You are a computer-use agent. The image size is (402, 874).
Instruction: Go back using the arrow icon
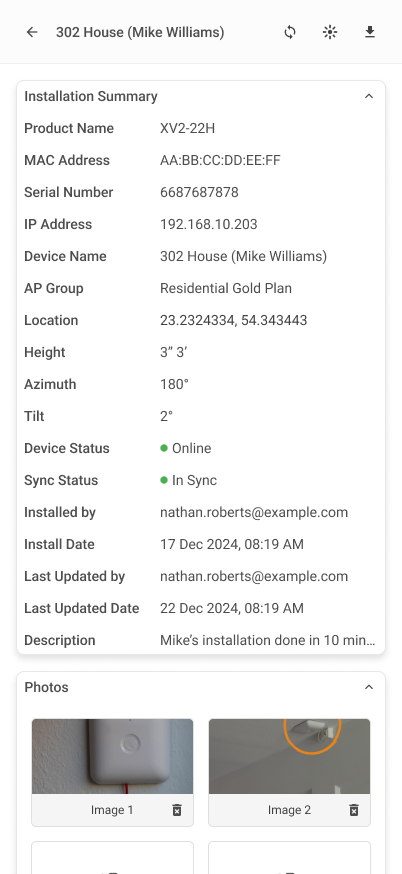pos(32,32)
